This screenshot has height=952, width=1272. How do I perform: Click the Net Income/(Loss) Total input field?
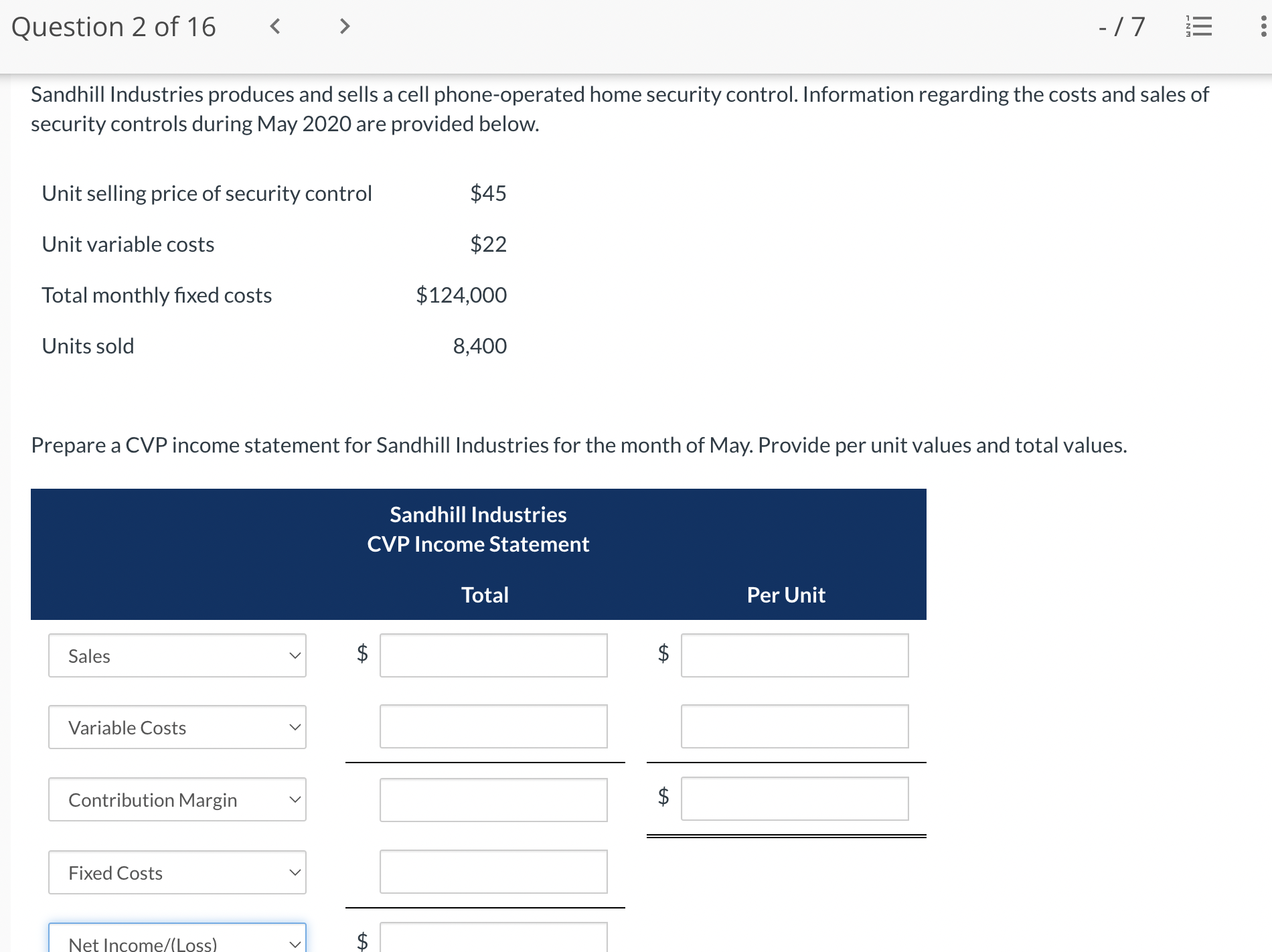(493, 938)
